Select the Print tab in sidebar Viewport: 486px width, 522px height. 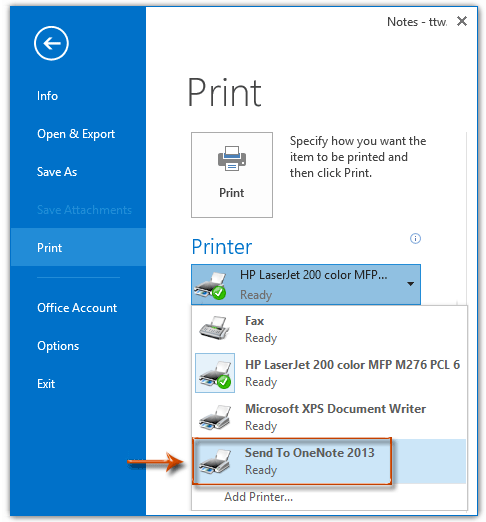tap(78, 247)
